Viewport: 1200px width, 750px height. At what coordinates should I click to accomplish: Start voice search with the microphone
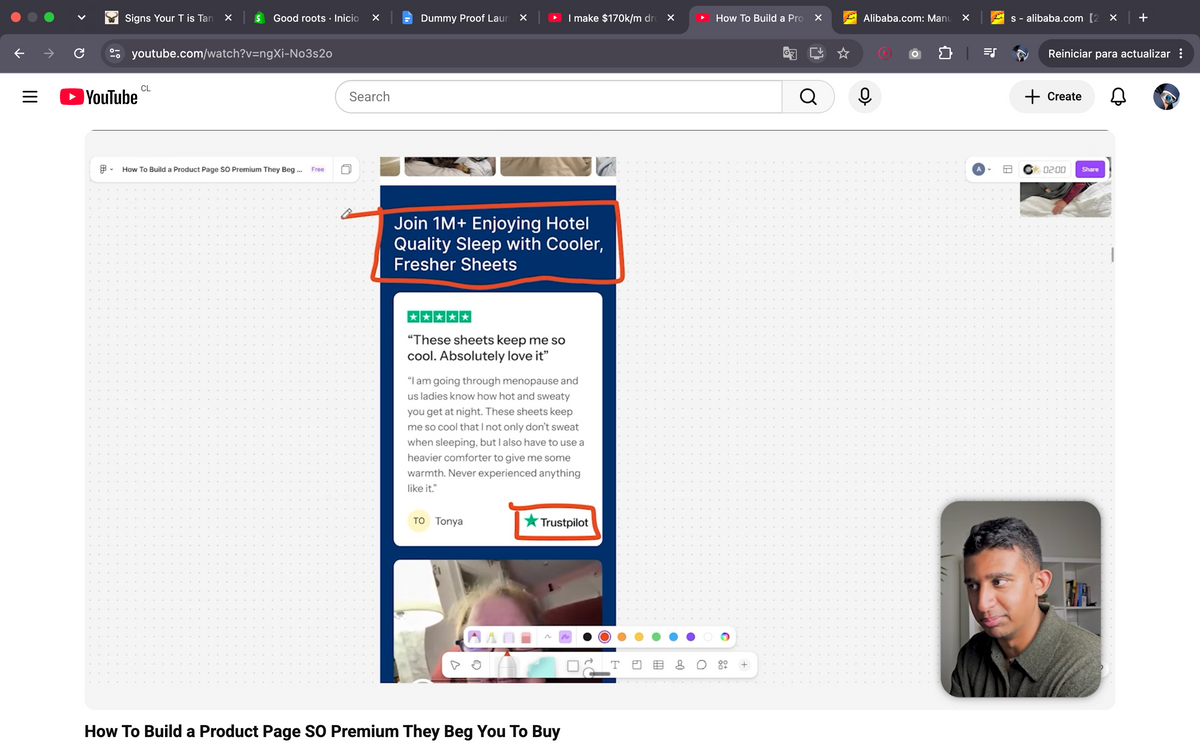coord(865,97)
